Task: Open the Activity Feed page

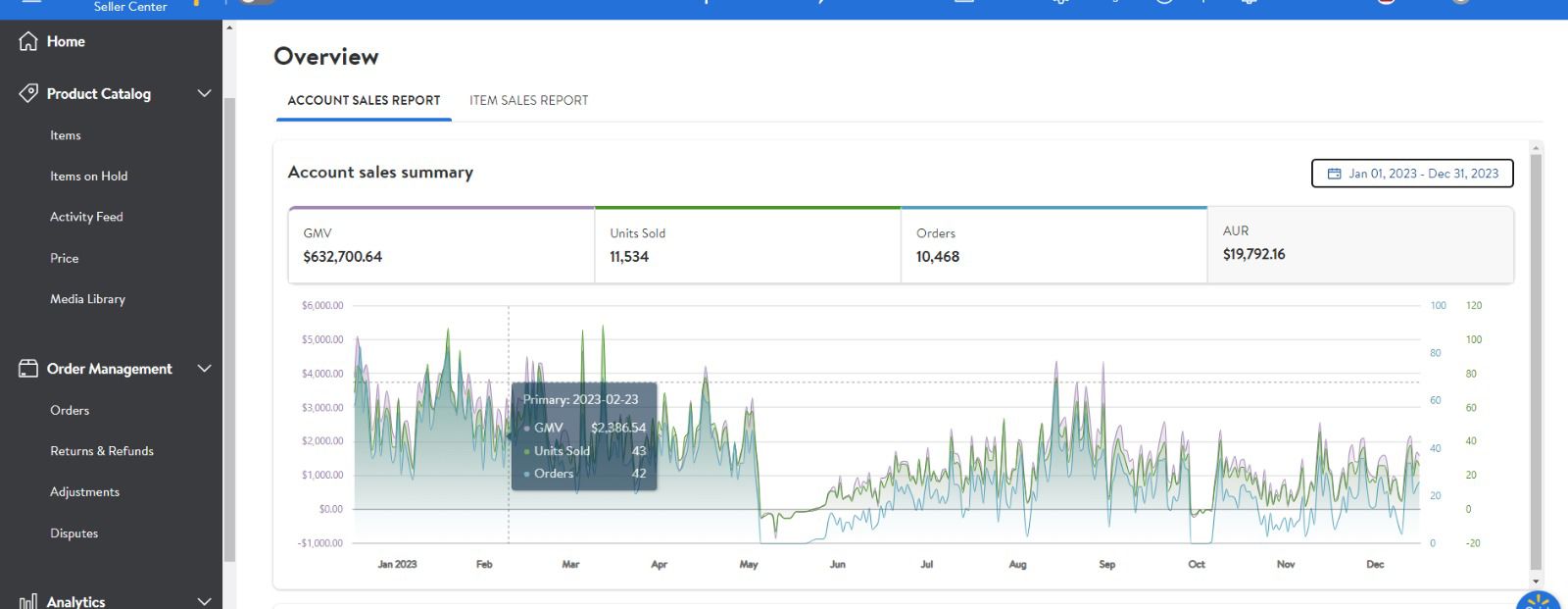Action: [86, 217]
